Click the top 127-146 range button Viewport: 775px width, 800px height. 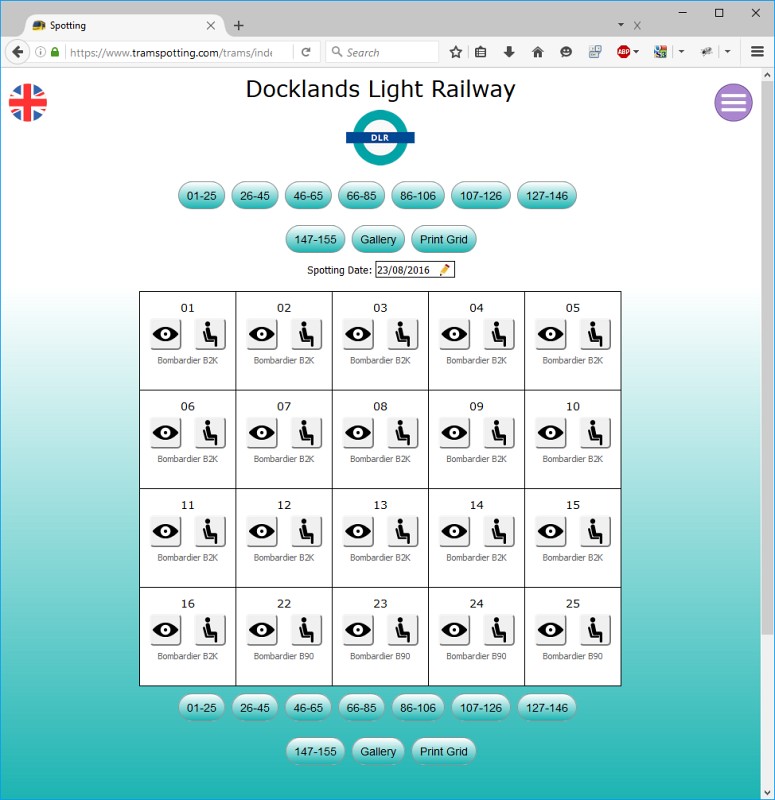(547, 195)
